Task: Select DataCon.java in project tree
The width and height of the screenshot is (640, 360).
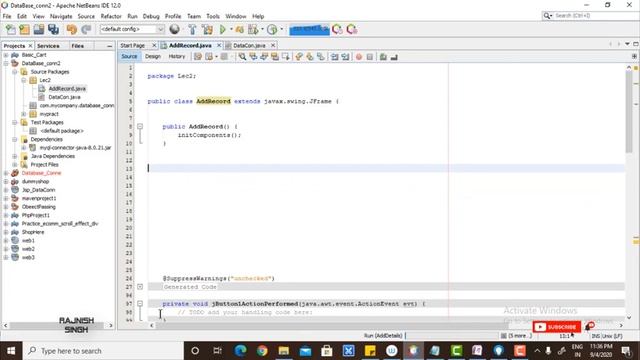Action: pyautogui.click(x=64, y=97)
